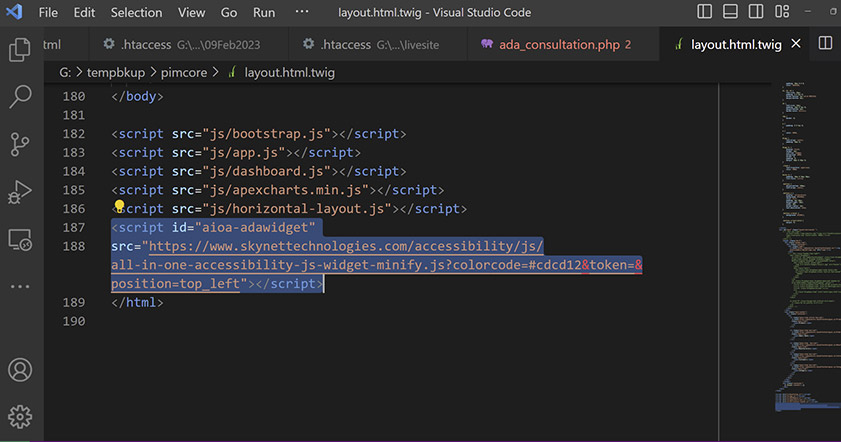Click the minimap code overview
Viewport: 841px width, 442px height.
[x=807, y=247]
